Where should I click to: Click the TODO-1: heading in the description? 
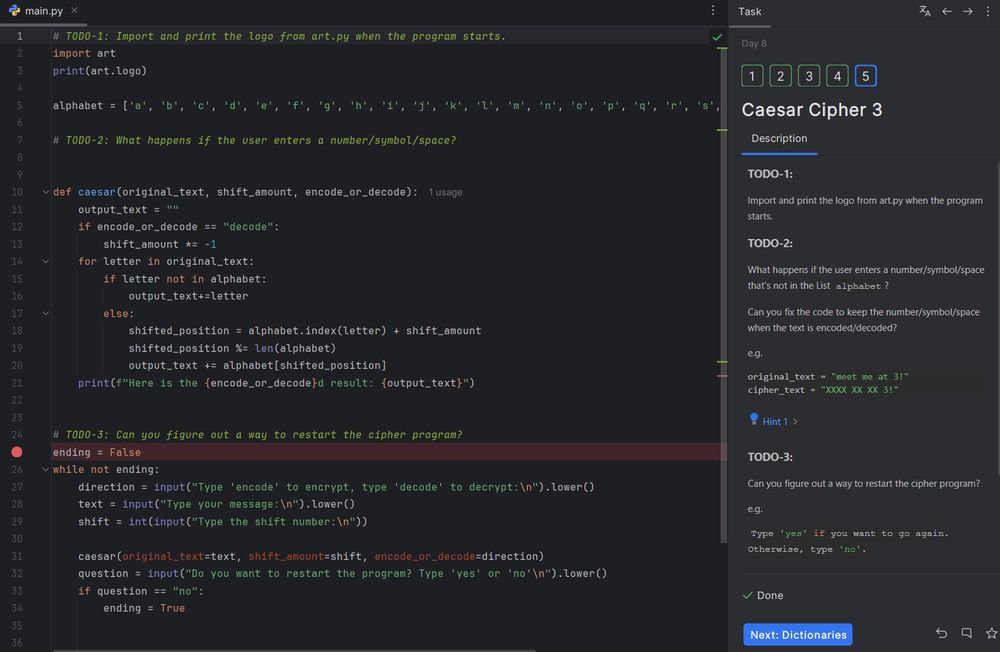(x=770, y=174)
